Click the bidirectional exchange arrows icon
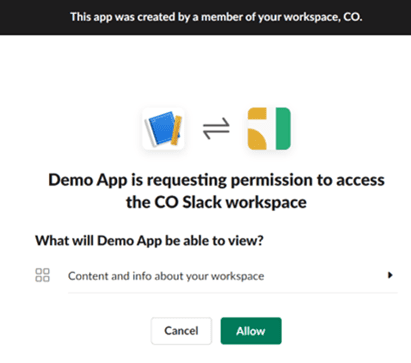The height and width of the screenshot is (363, 411). [216, 129]
